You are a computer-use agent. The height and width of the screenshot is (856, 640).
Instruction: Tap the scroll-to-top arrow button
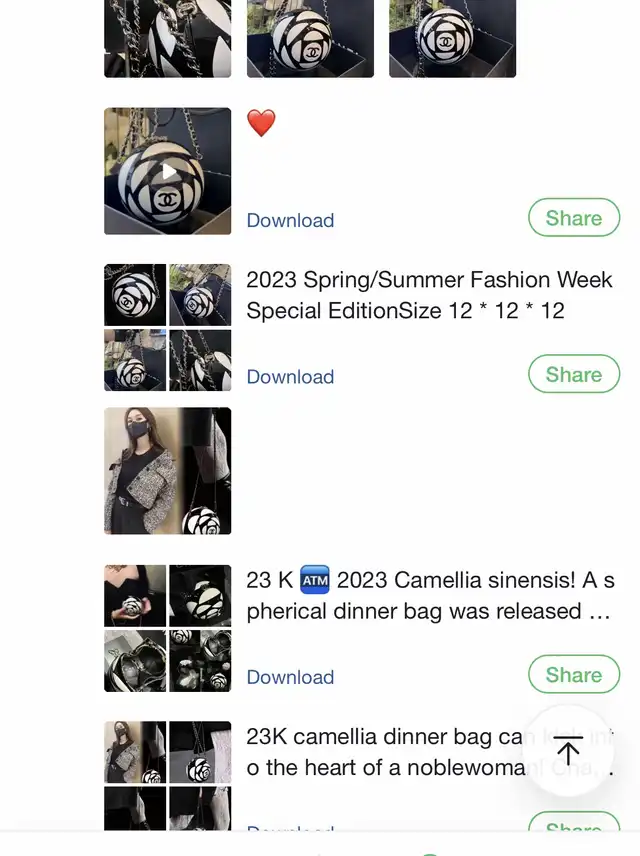(568, 750)
